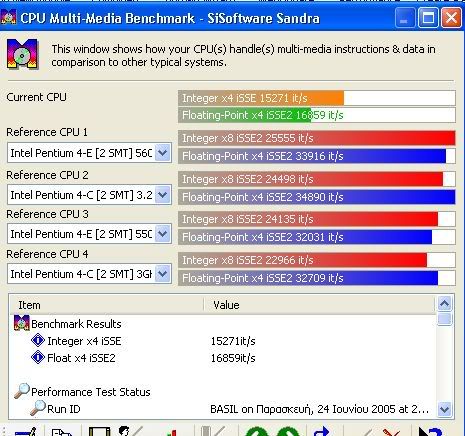Click the context help pointer icon in the bottom toolbar
The width and height of the screenshot is (465, 436).
pos(430,431)
